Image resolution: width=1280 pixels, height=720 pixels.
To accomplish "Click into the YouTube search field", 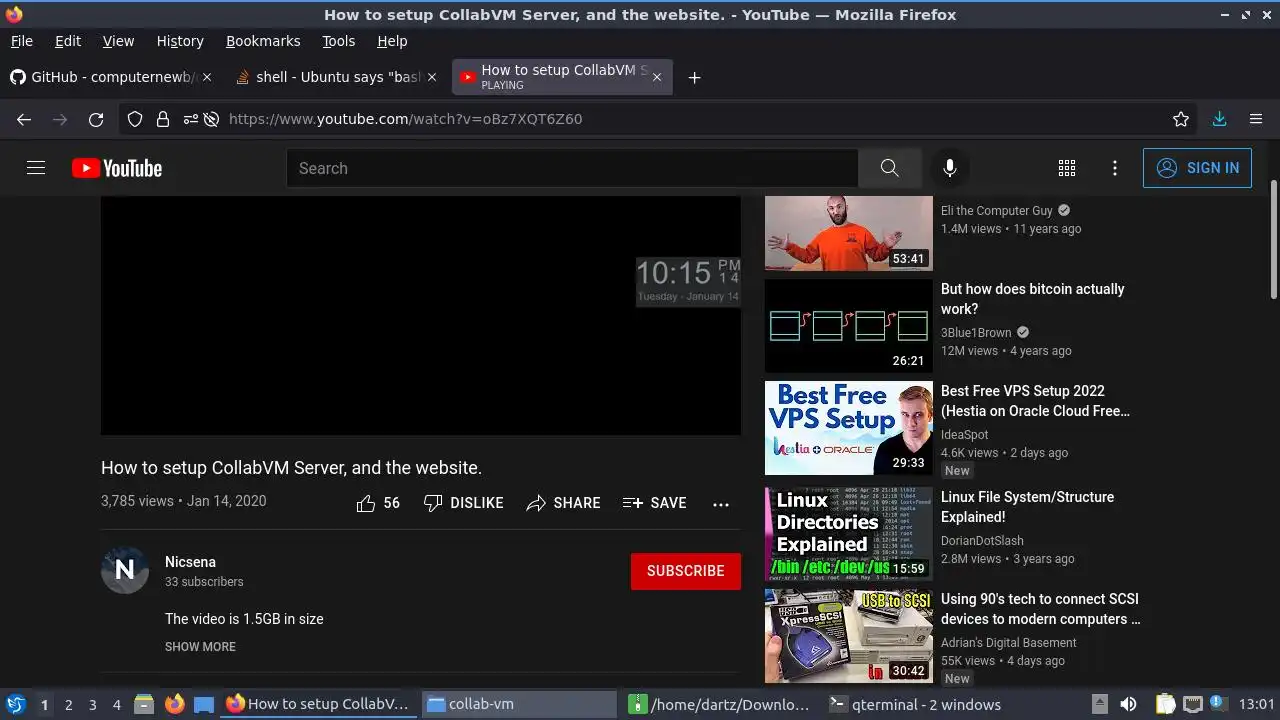I will click(572, 168).
